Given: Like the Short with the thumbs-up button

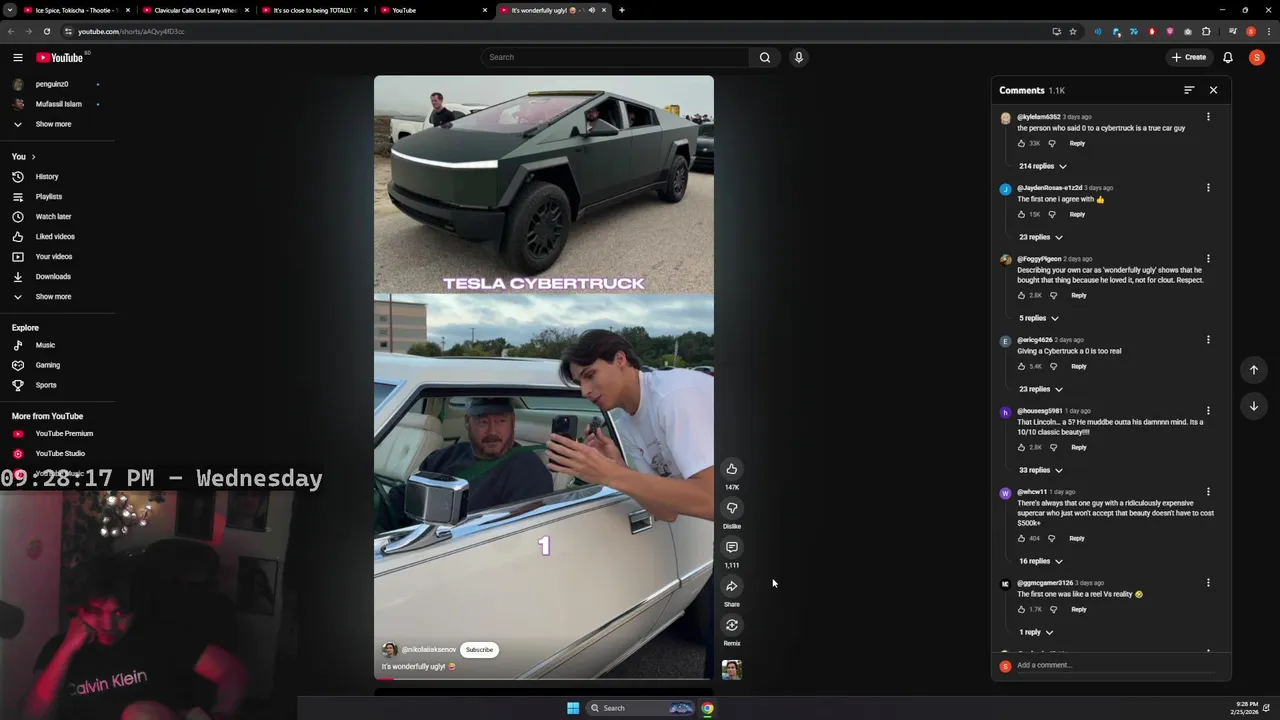Looking at the screenshot, I should (x=732, y=469).
